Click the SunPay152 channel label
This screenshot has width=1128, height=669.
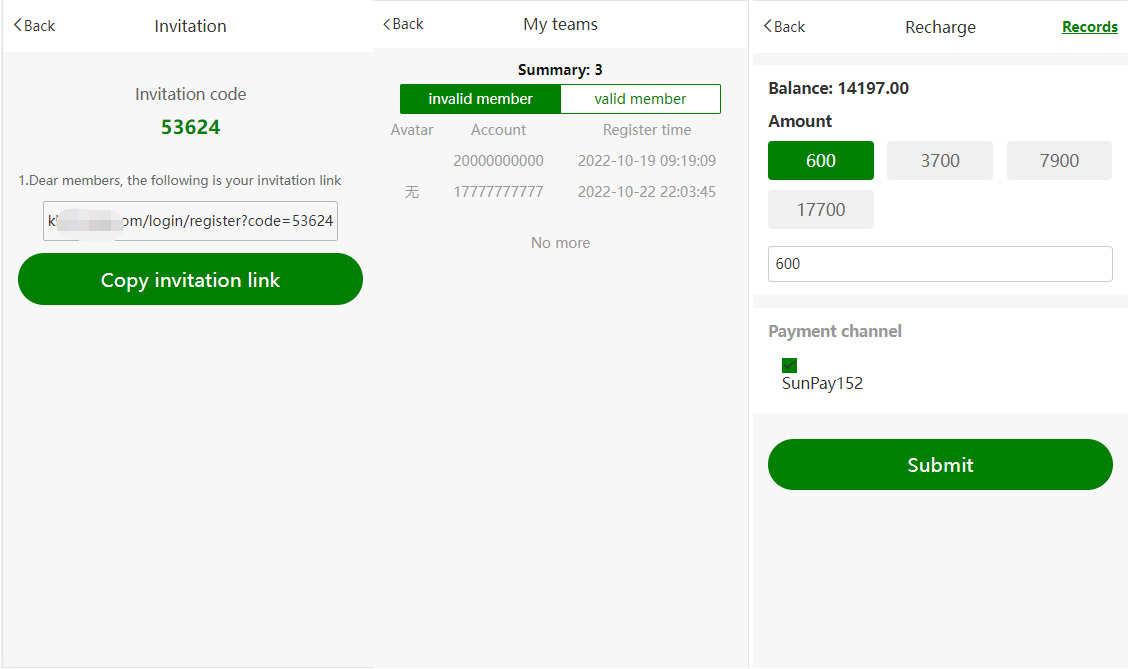click(x=822, y=383)
